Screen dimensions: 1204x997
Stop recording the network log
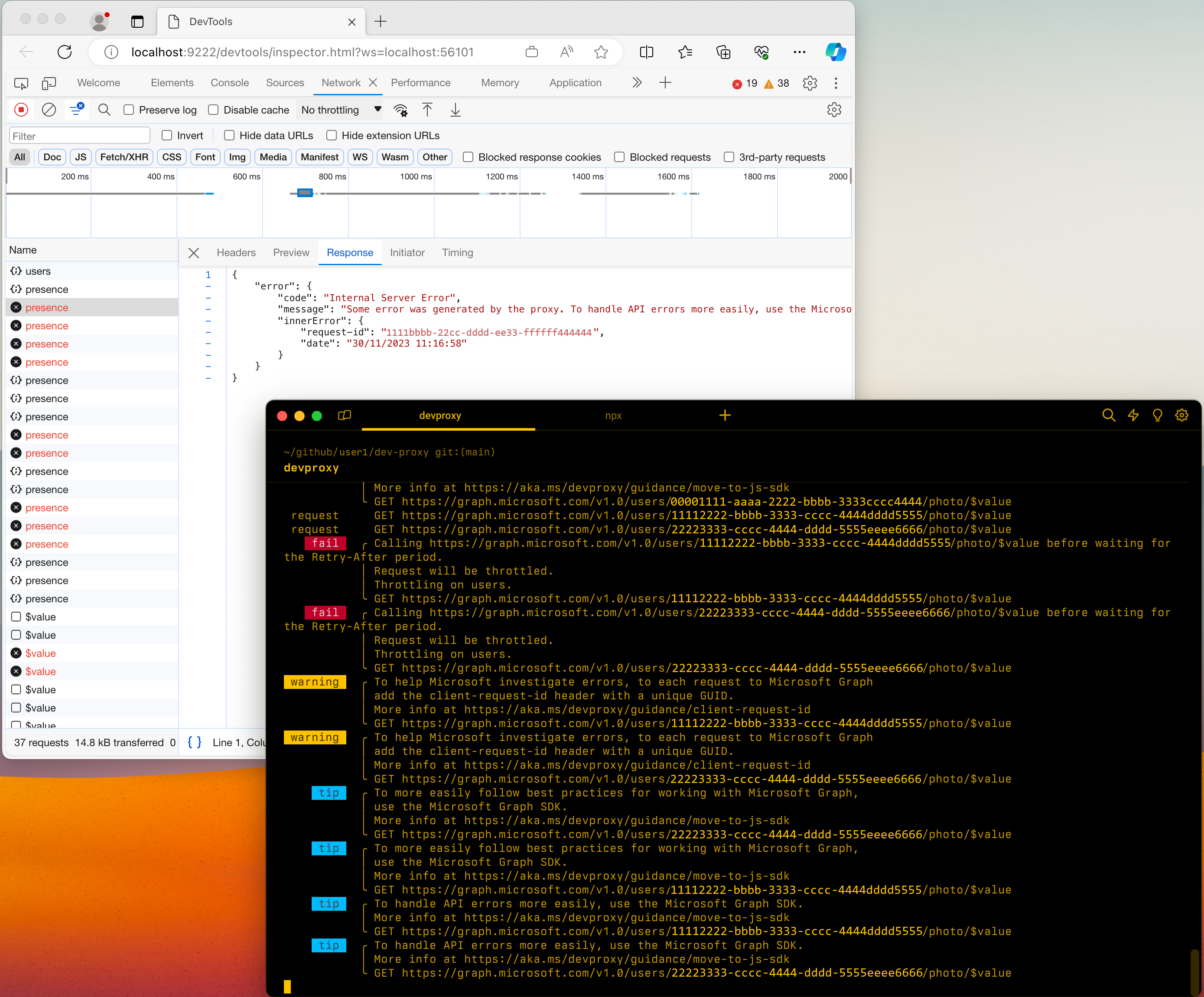(x=21, y=110)
